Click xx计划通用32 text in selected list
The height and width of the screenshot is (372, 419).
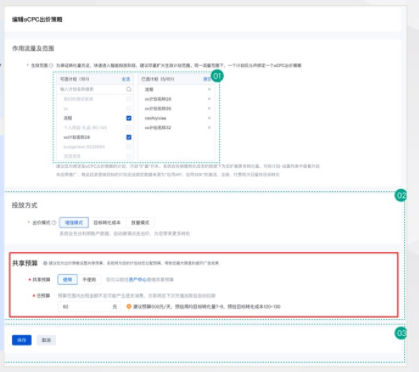coord(158,128)
